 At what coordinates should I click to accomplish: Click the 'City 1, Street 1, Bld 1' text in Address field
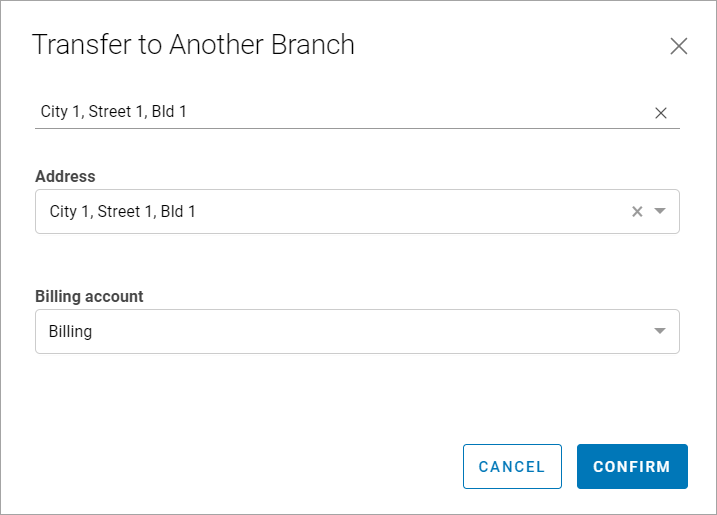123,212
